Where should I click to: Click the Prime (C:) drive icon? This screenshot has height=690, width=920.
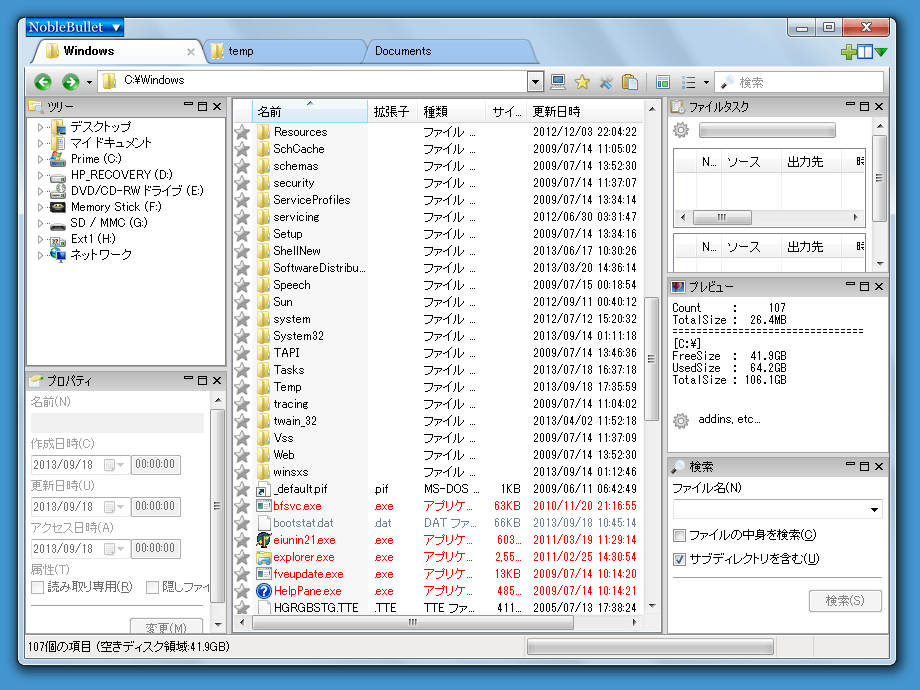58,158
